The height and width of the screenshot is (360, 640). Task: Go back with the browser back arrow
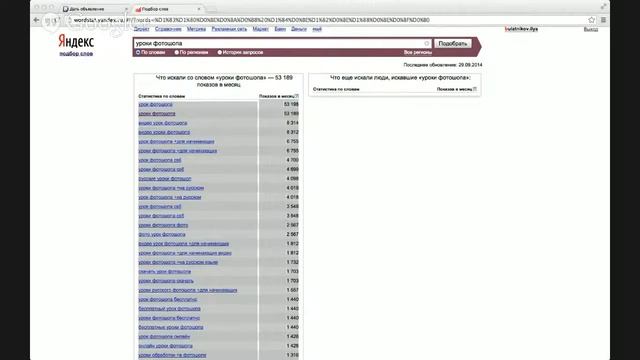[37, 20]
